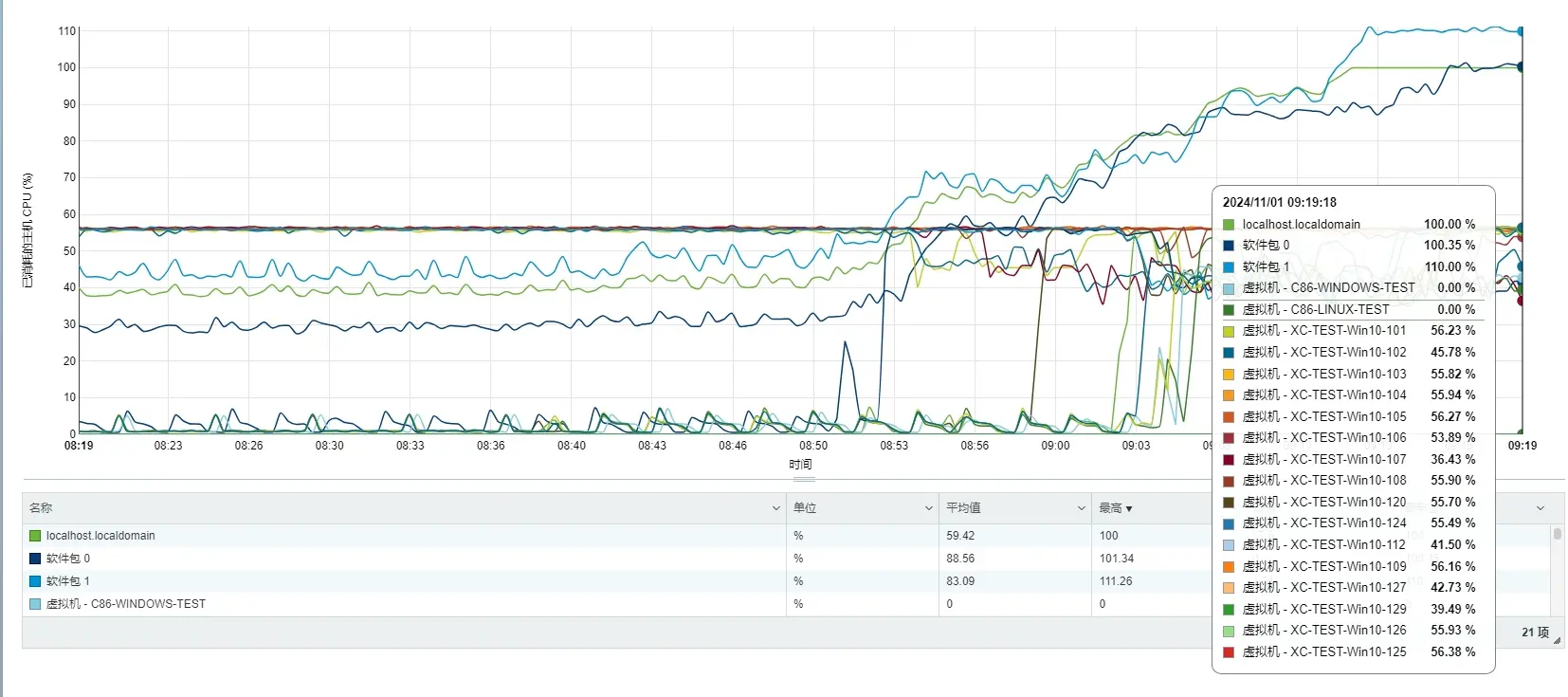1568x697 pixels.
Task: Click the dark blue swatch beside 软件包 0 row
Action: click(35, 559)
